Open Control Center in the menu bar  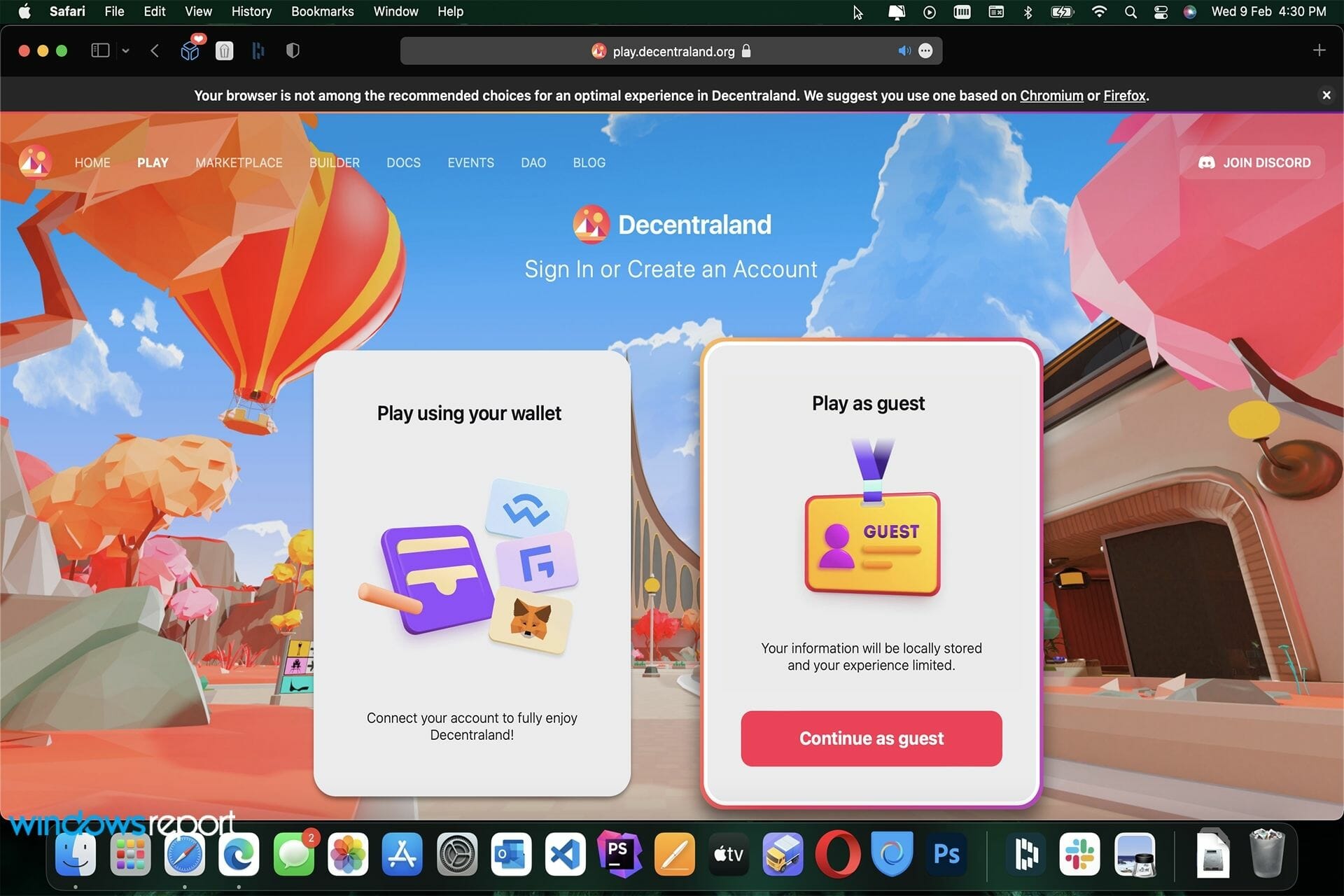coord(1161,12)
